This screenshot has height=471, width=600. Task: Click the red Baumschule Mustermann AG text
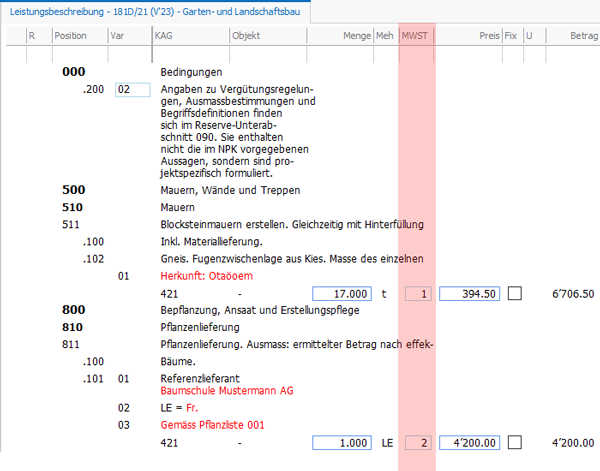tap(227, 391)
